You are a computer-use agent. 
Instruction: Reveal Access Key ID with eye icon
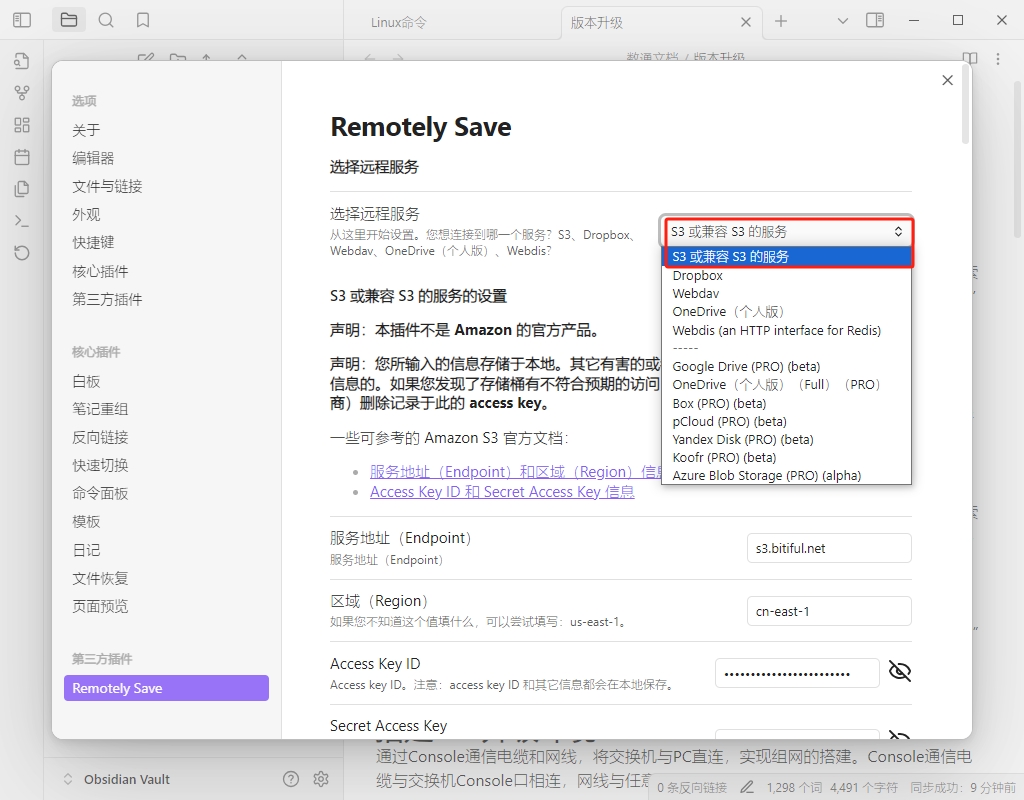pos(900,672)
